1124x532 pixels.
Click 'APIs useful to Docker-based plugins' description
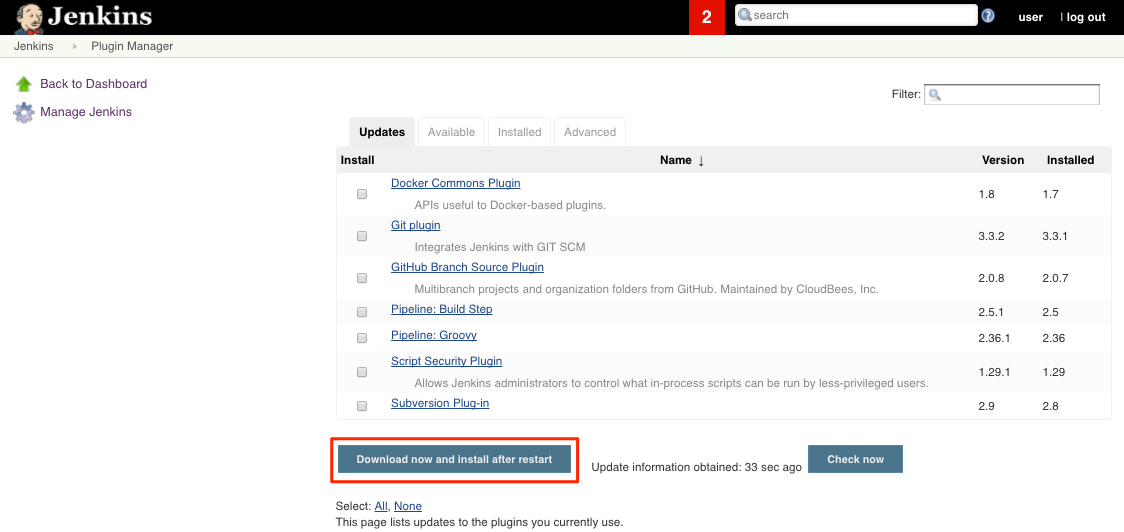tap(510, 205)
